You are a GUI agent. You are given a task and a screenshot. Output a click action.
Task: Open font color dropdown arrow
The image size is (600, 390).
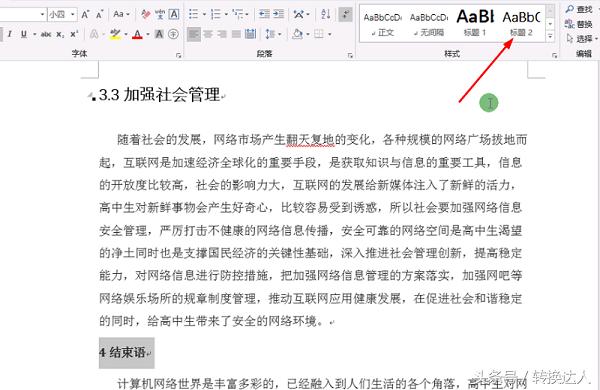[x=147, y=34]
